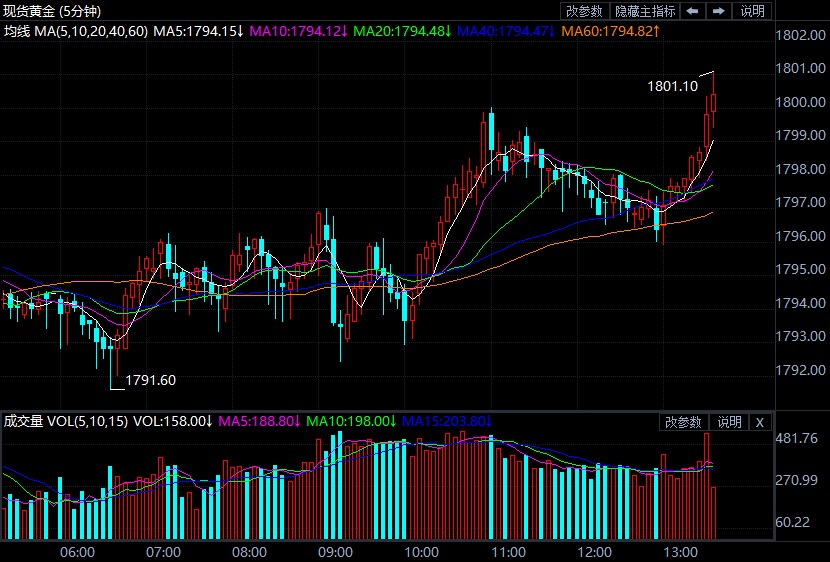
Task: Hide the main indicator via 隐藏主指标
Action: pyautogui.click(x=644, y=12)
